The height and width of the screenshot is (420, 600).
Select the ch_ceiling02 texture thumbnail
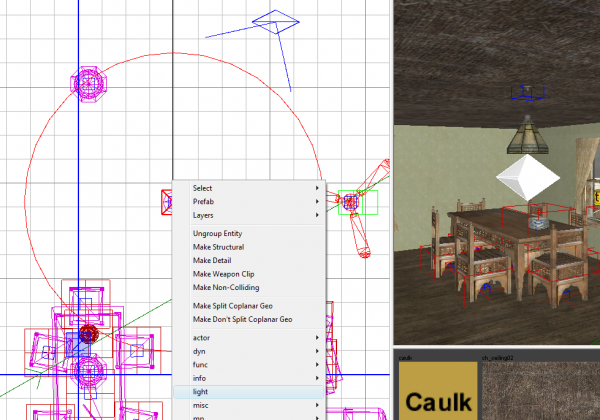point(541,391)
